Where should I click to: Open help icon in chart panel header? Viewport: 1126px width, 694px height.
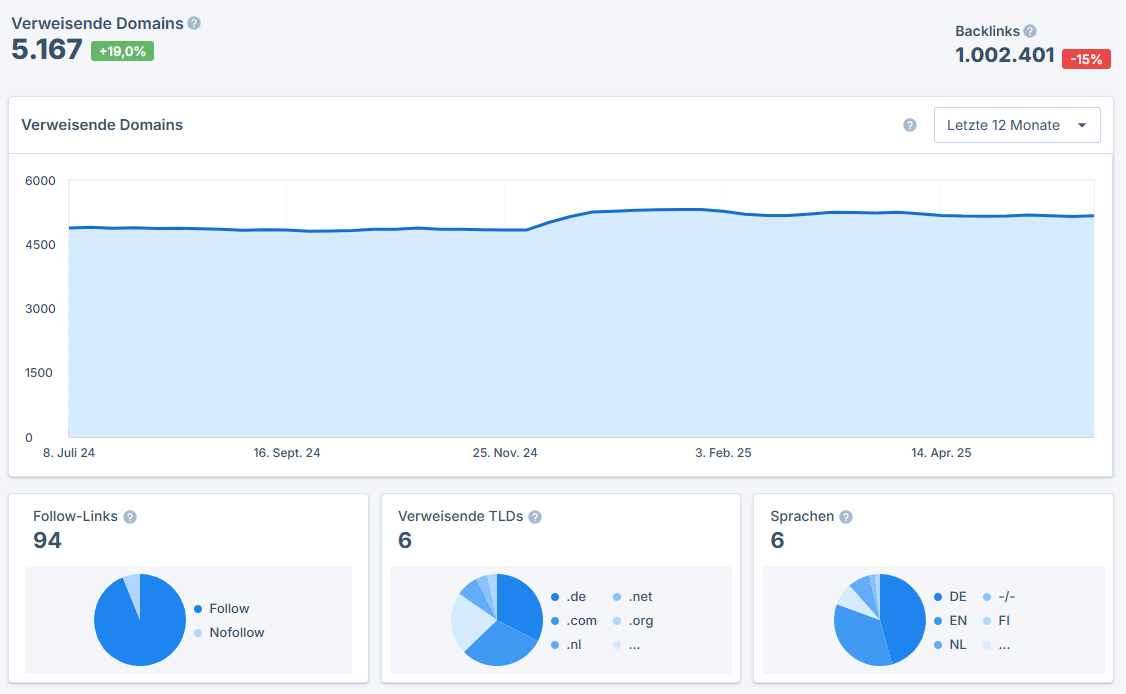tap(910, 125)
